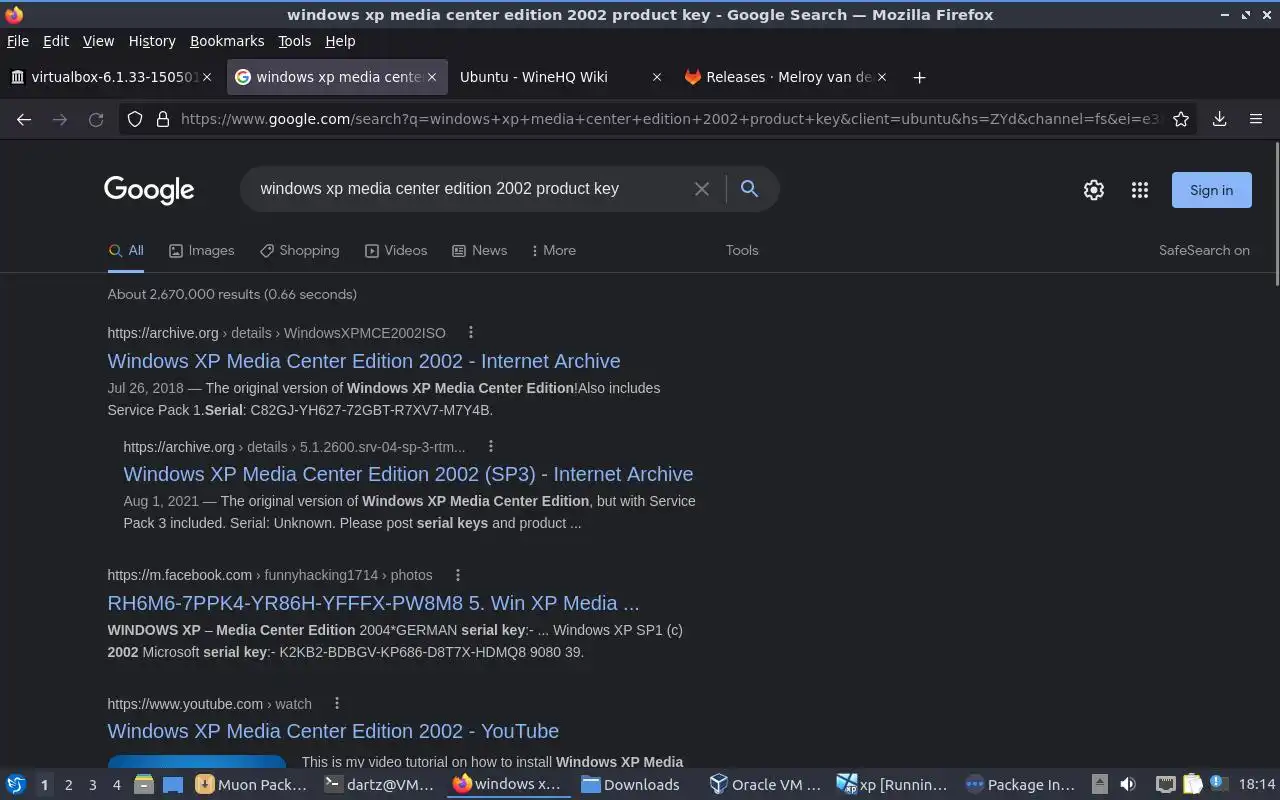Viewport: 1280px width, 800px height.
Task: Open the View menu
Action: [x=98, y=41]
